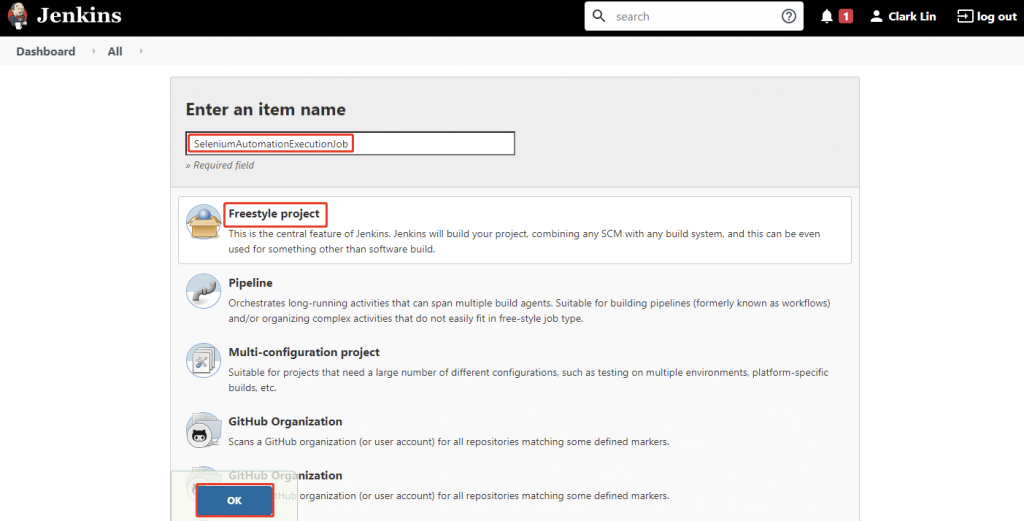Expand the All breadcrumb chevron
The image size is (1024, 521).
coord(141,51)
